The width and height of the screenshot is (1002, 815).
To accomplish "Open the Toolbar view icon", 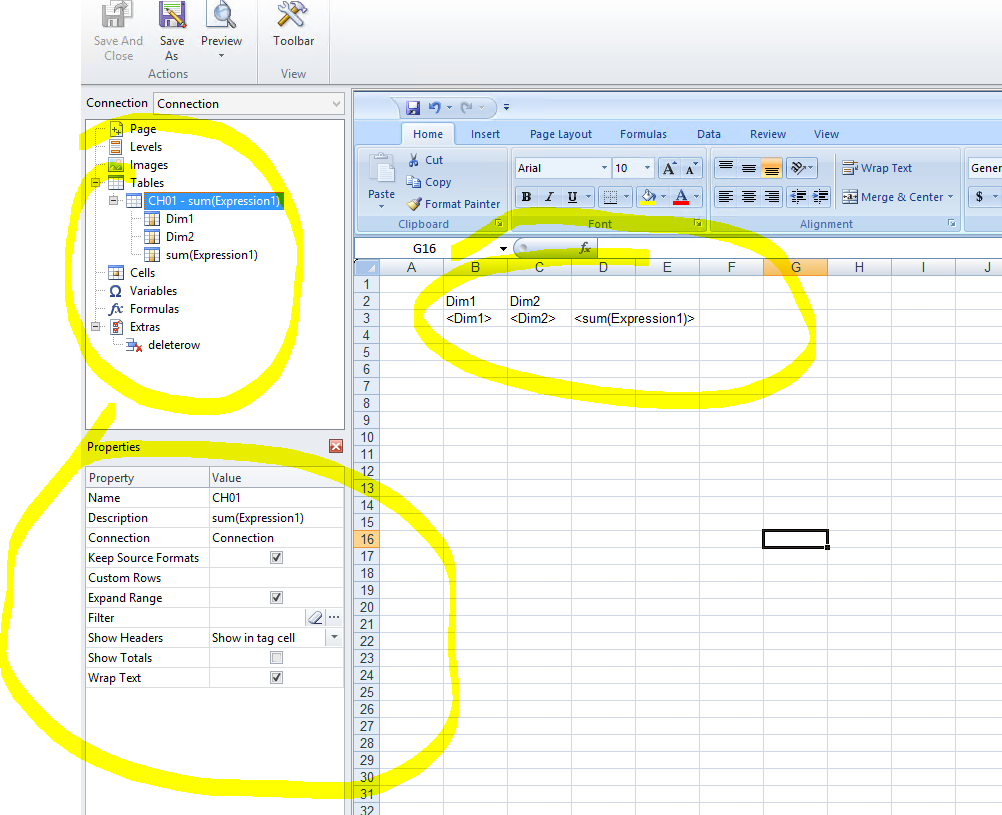I will (x=293, y=27).
